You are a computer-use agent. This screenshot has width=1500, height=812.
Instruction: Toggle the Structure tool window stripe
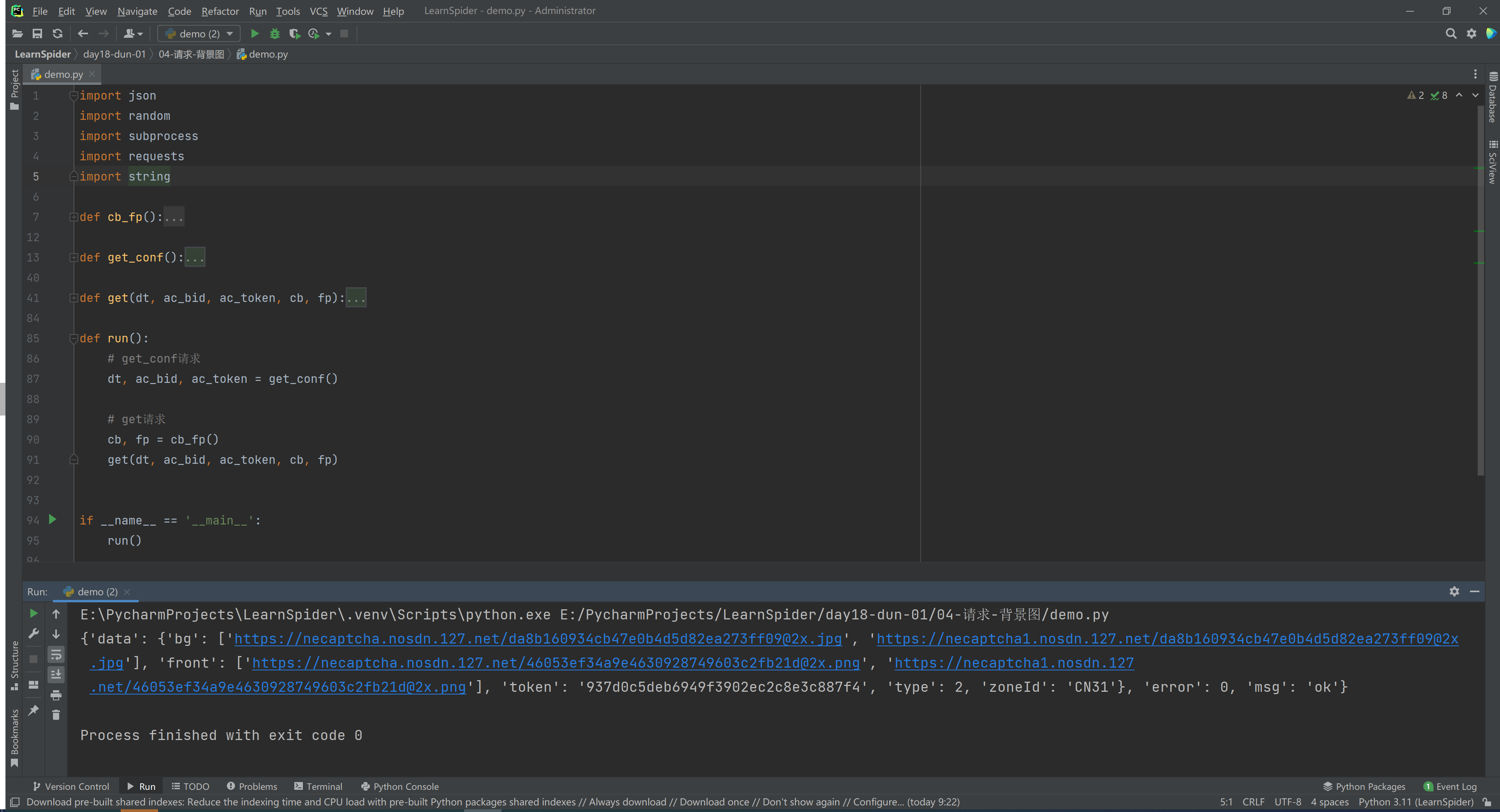point(14,665)
